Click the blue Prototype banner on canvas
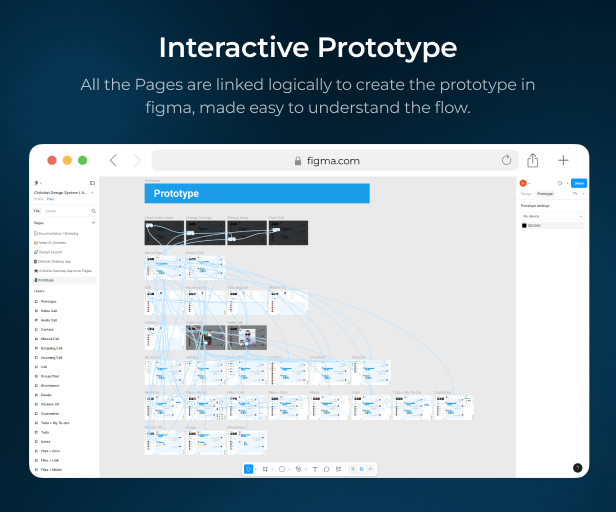Viewport: 616px width, 512px height. 257,193
